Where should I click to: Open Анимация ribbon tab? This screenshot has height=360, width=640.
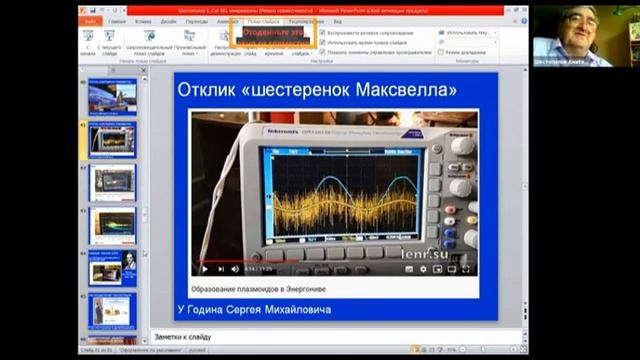pyautogui.click(x=227, y=21)
